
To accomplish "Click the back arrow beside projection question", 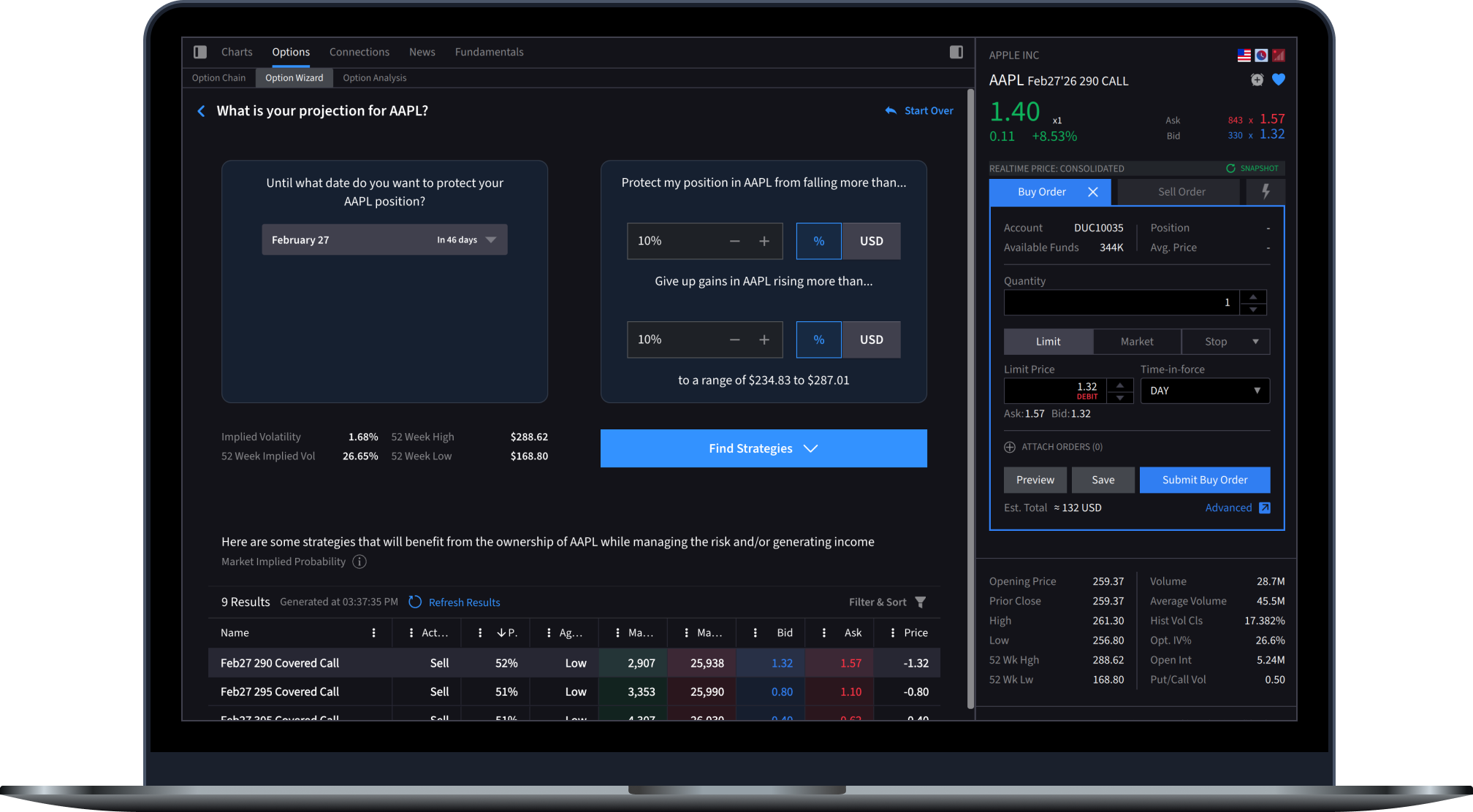I will (202, 111).
